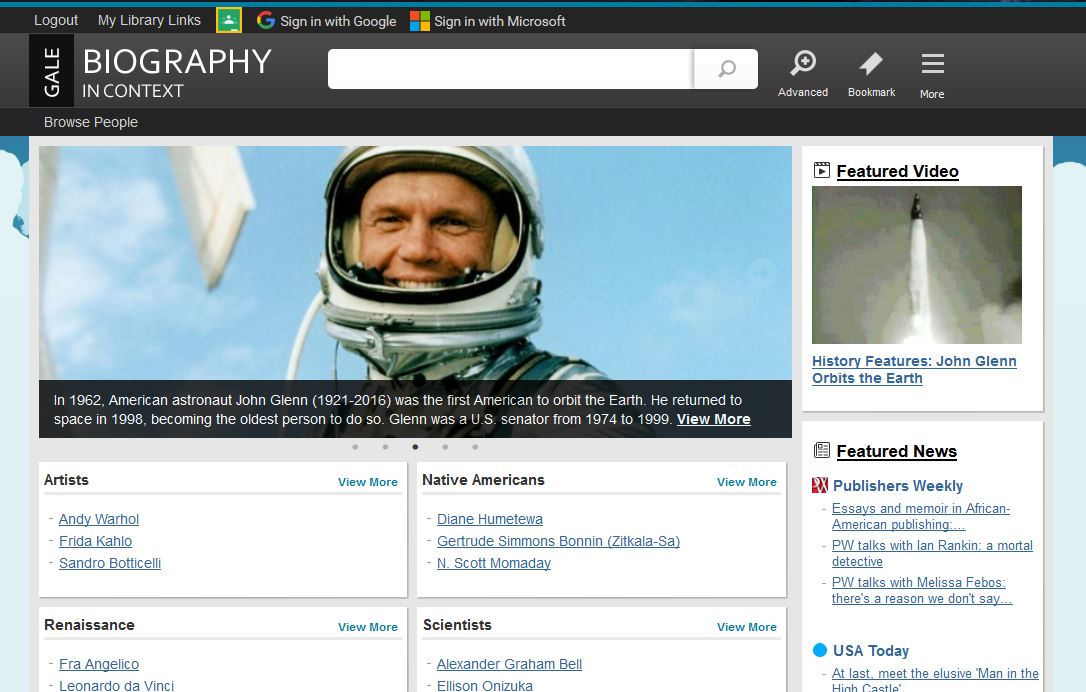Open PW talks with Ian Rankin article
This screenshot has width=1086, height=692.
tap(932, 553)
